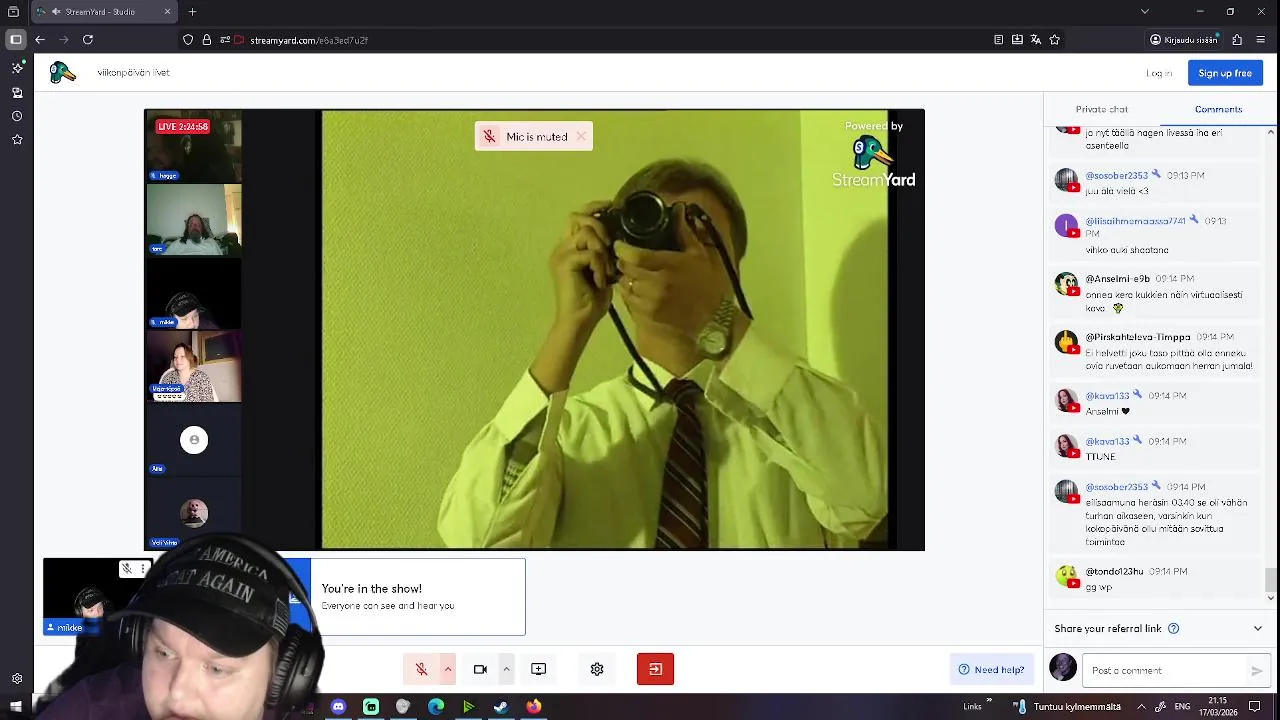Select the woman participant thumbnail
Viewport: 1280px width, 720px height.
tap(194, 366)
